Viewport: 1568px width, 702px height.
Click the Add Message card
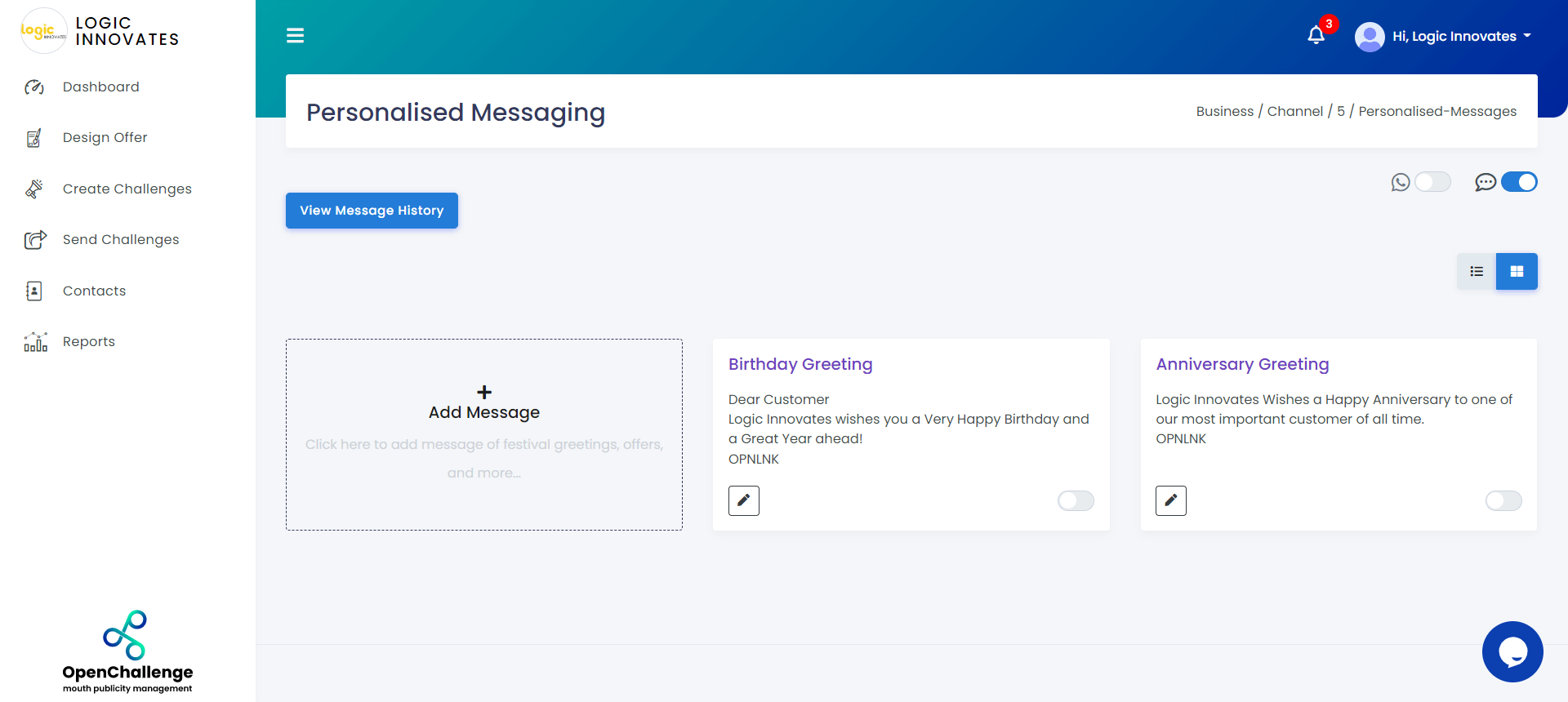coord(484,434)
